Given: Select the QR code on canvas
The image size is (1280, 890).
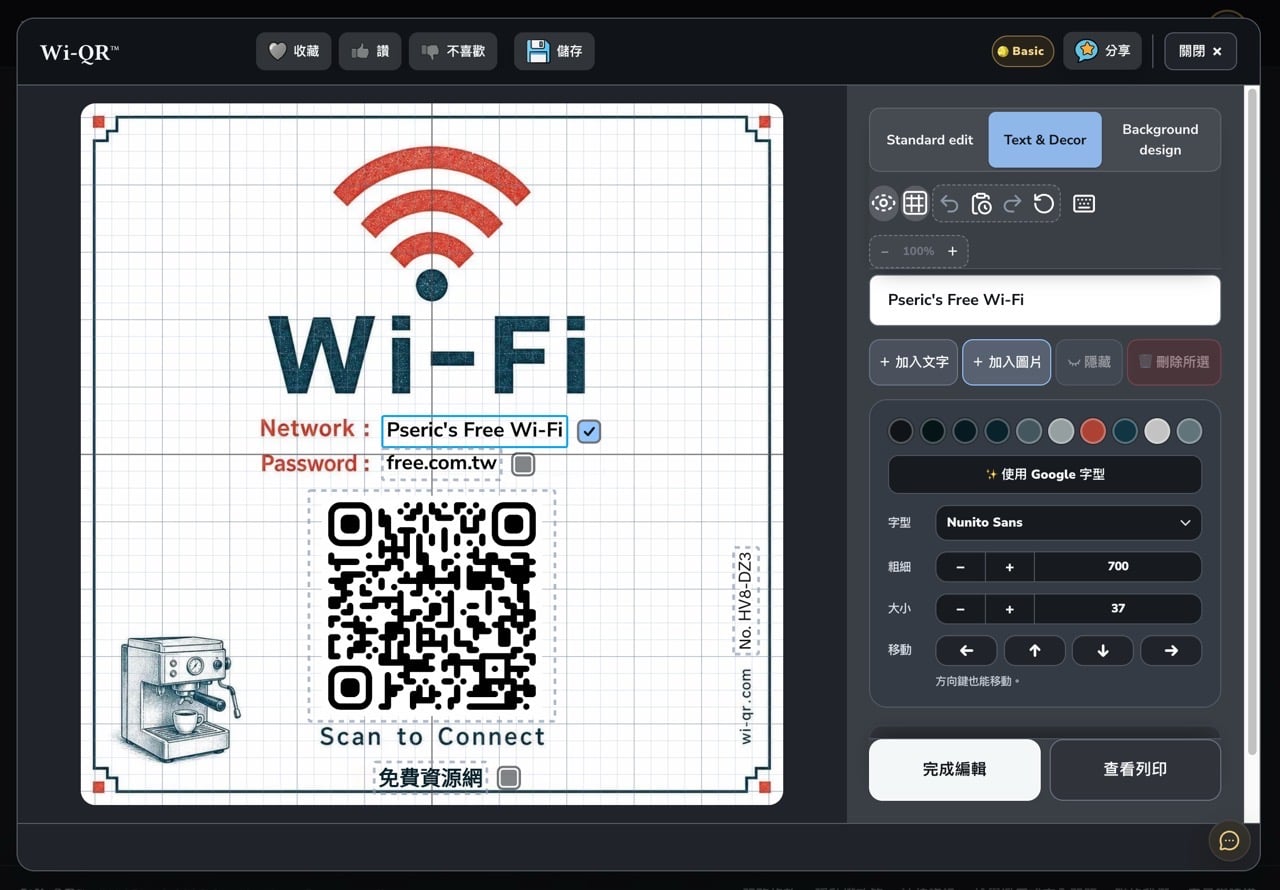Looking at the screenshot, I should [431, 606].
